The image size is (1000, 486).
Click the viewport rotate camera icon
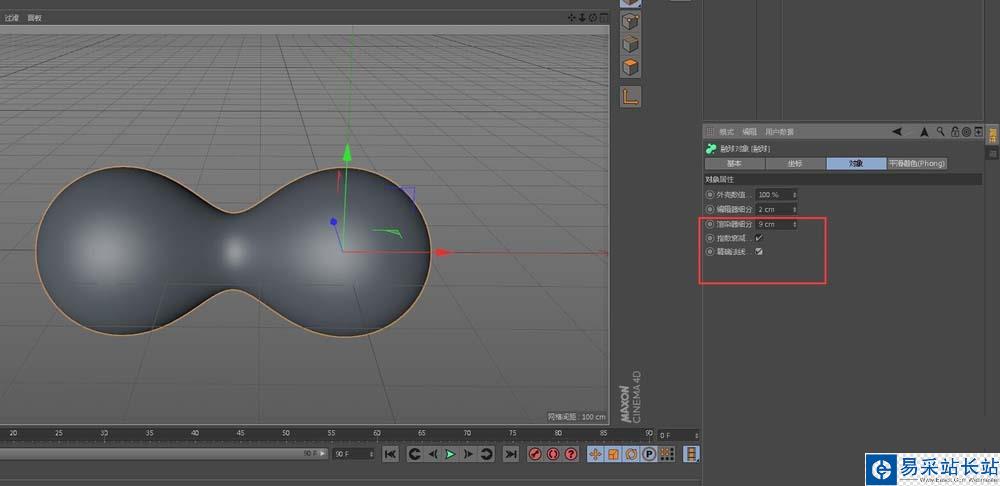coord(592,18)
